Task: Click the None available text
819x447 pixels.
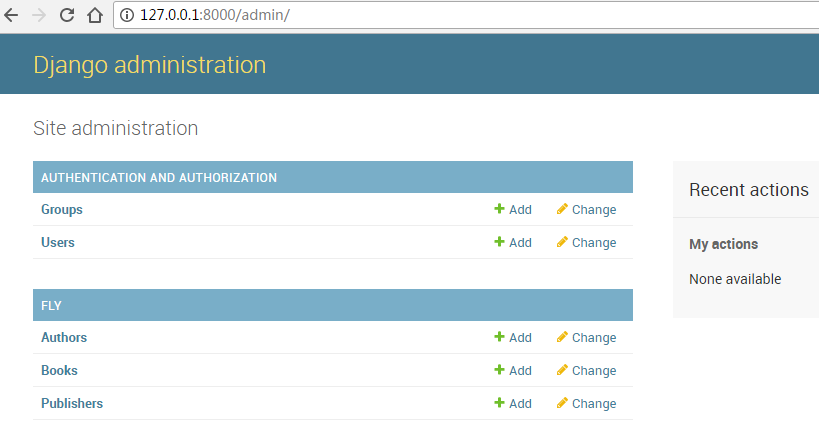Action: (735, 279)
